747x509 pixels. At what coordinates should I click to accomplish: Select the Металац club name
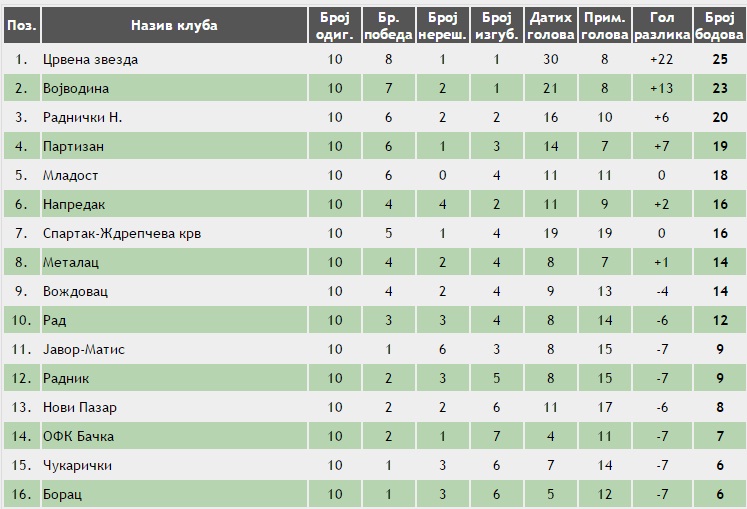point(71,262)
